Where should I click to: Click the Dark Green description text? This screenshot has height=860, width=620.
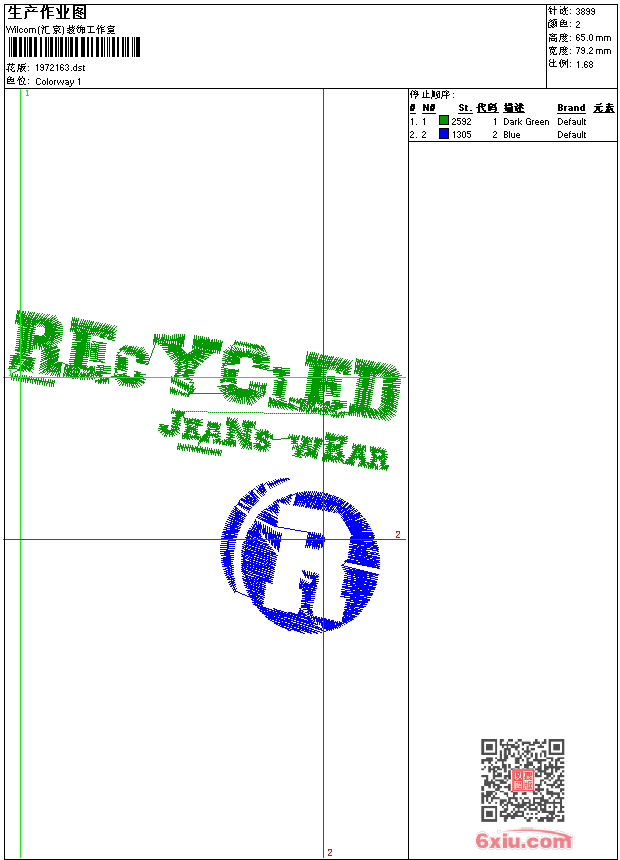click(x=526, y=122)
